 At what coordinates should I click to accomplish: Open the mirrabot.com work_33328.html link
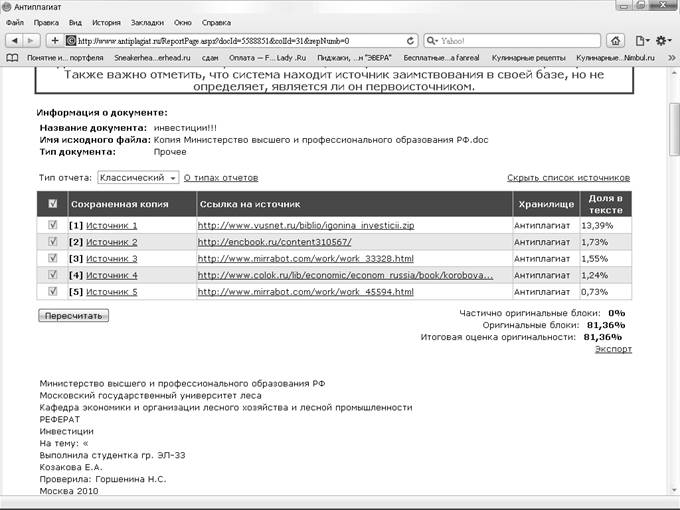[x=305, y=259]
